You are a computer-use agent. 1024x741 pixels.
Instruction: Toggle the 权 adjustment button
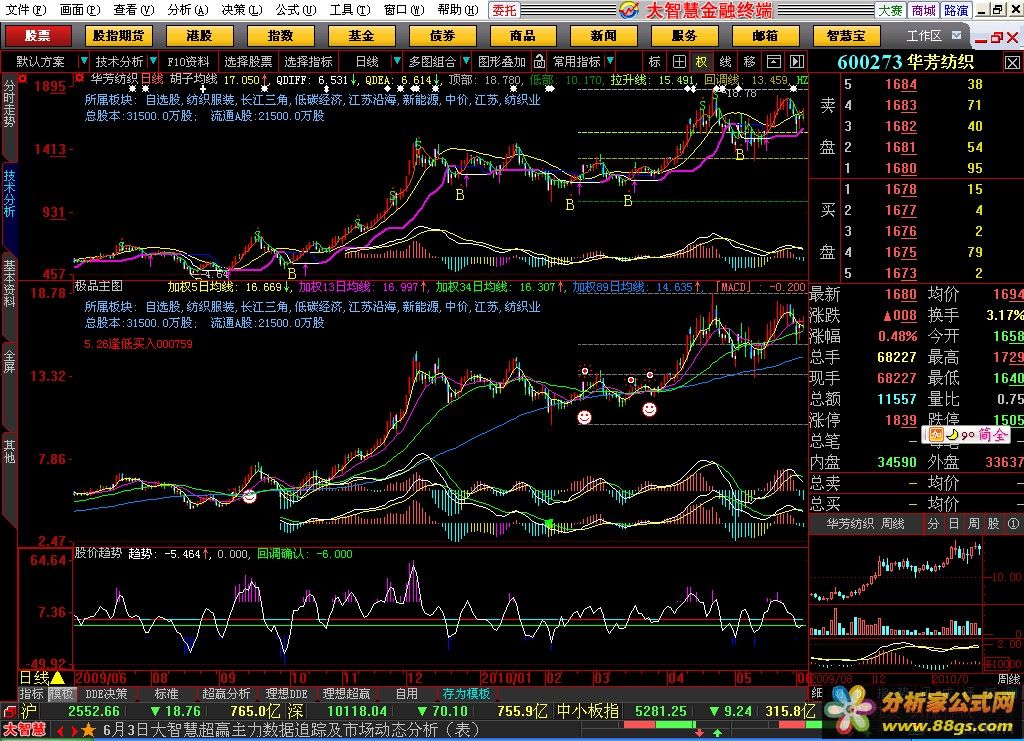tap(702, 61)
